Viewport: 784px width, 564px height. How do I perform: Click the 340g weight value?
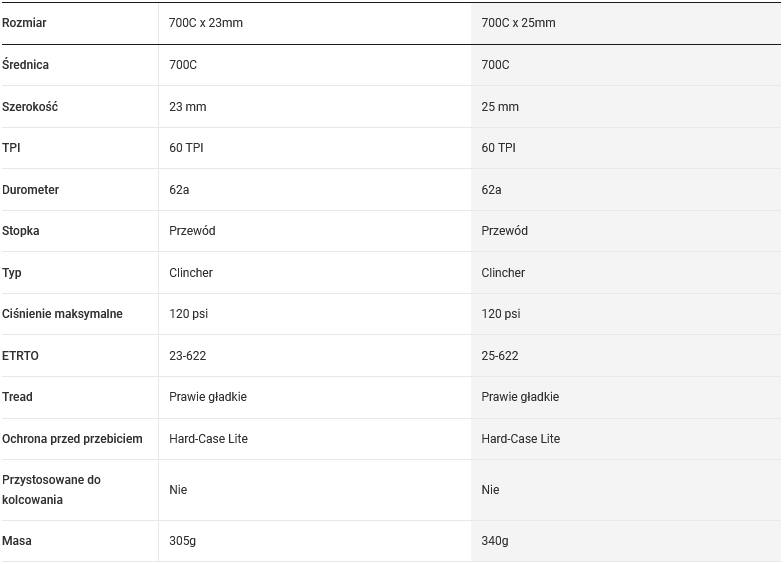point(495,541)
